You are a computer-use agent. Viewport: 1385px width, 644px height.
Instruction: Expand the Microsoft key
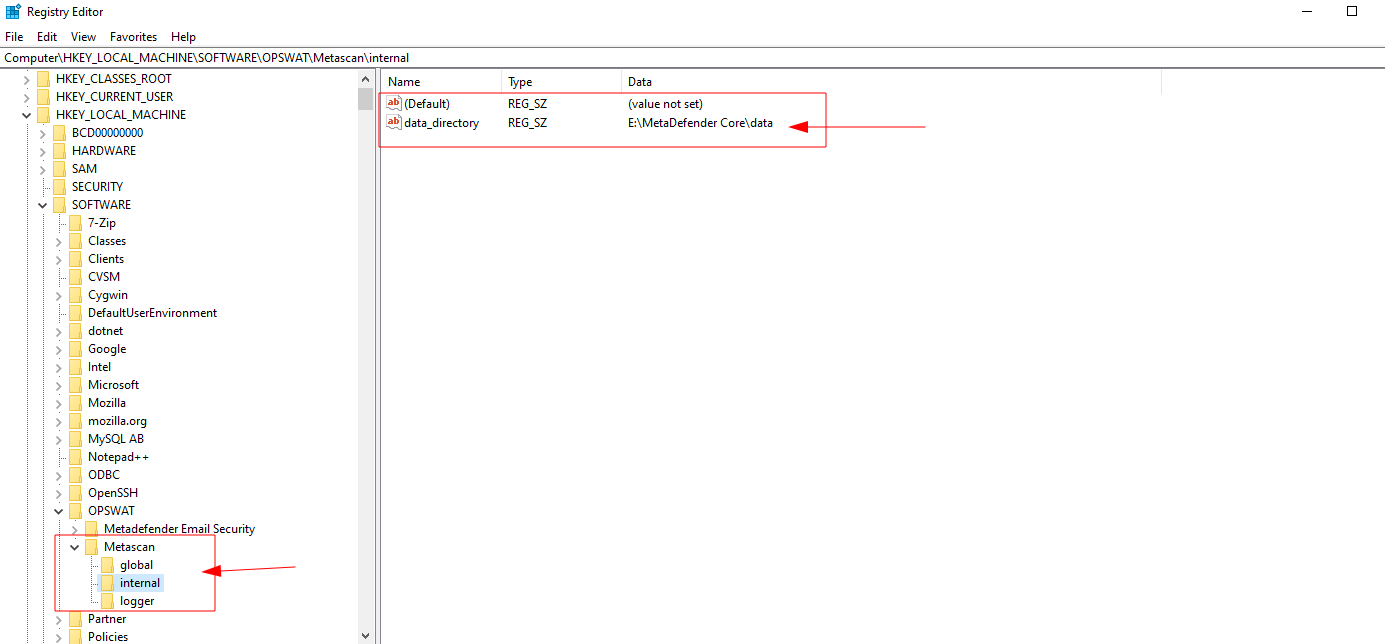(x=59, y=385)
